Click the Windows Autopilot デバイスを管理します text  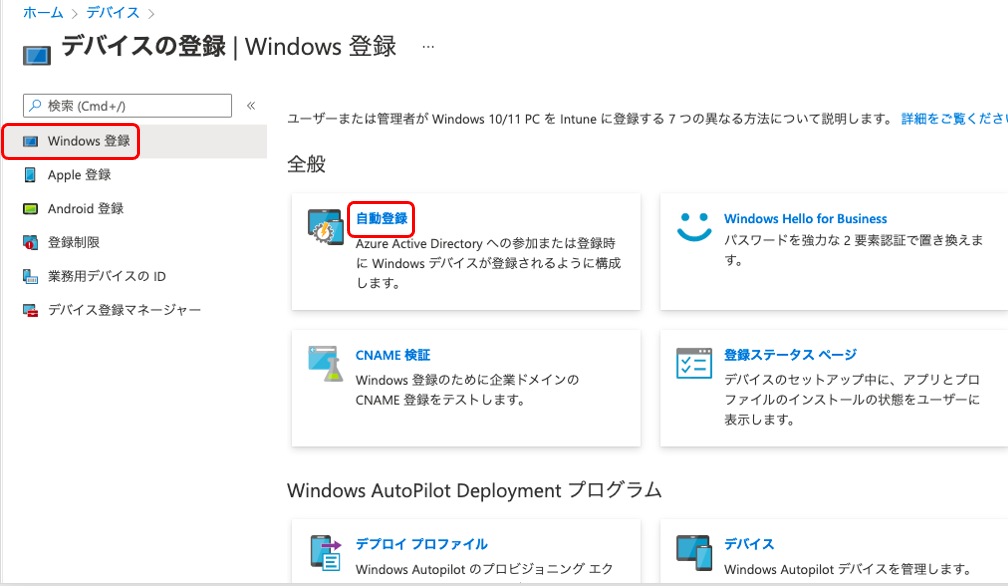[847, 569]
